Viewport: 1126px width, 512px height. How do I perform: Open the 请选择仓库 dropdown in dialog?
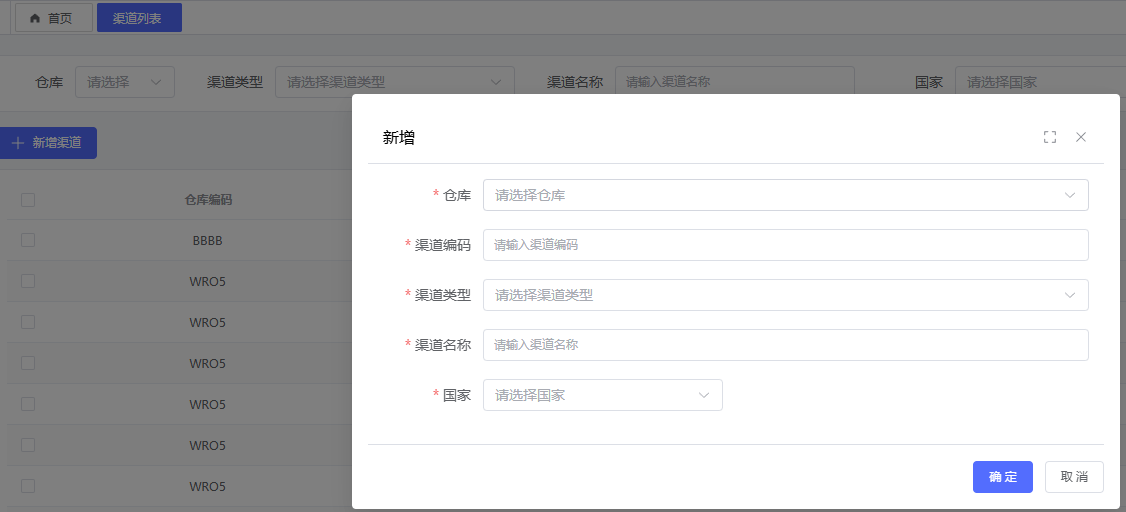(x=770, y=195)
